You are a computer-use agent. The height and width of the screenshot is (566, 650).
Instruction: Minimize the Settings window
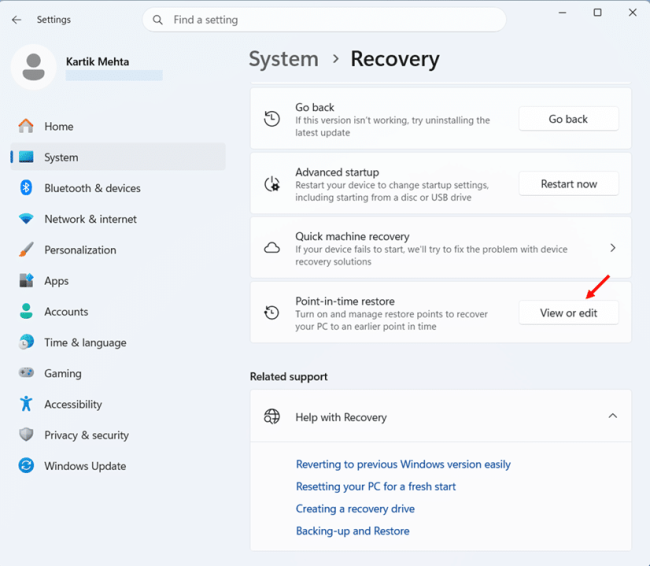point(562,13)
